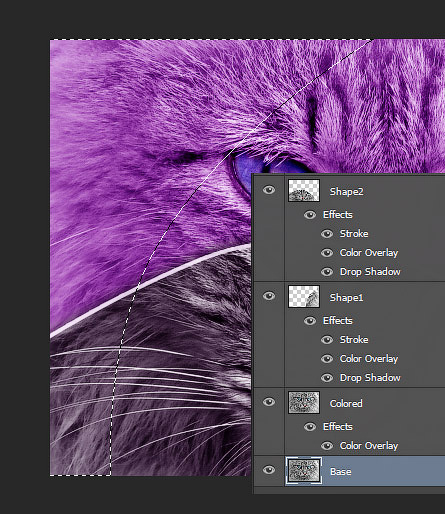
Task: Click Stroke entry under Shape2
Action: 354,234
